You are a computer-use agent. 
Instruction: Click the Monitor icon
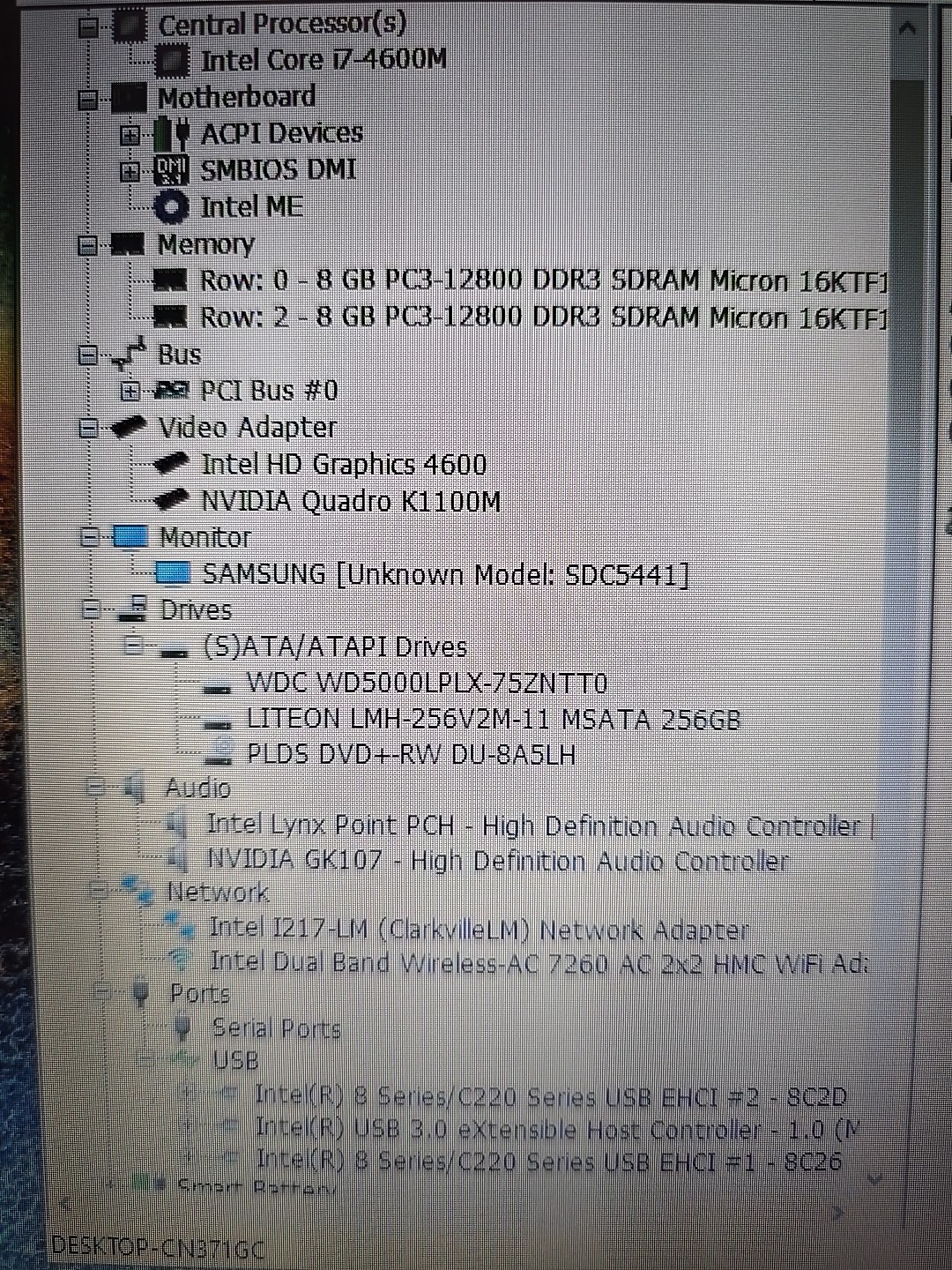point(130,537)
